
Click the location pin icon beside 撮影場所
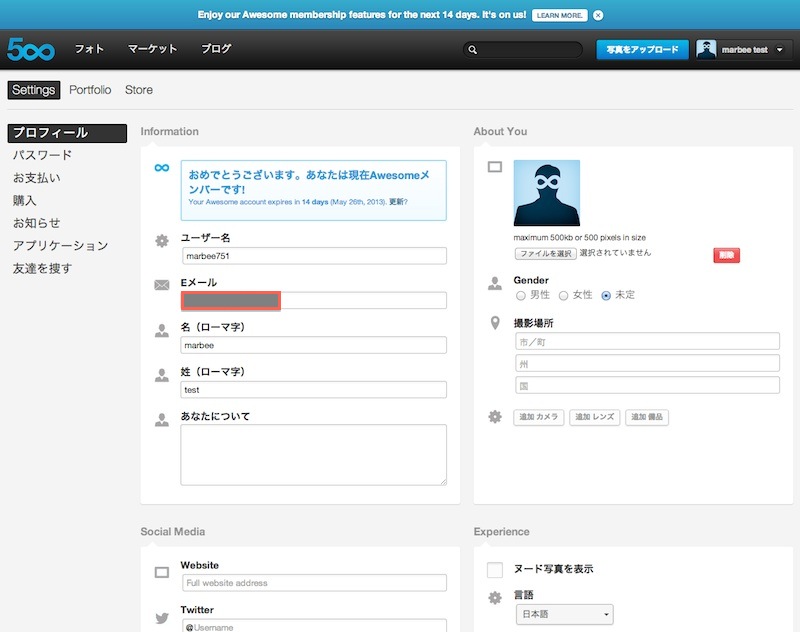494,323
